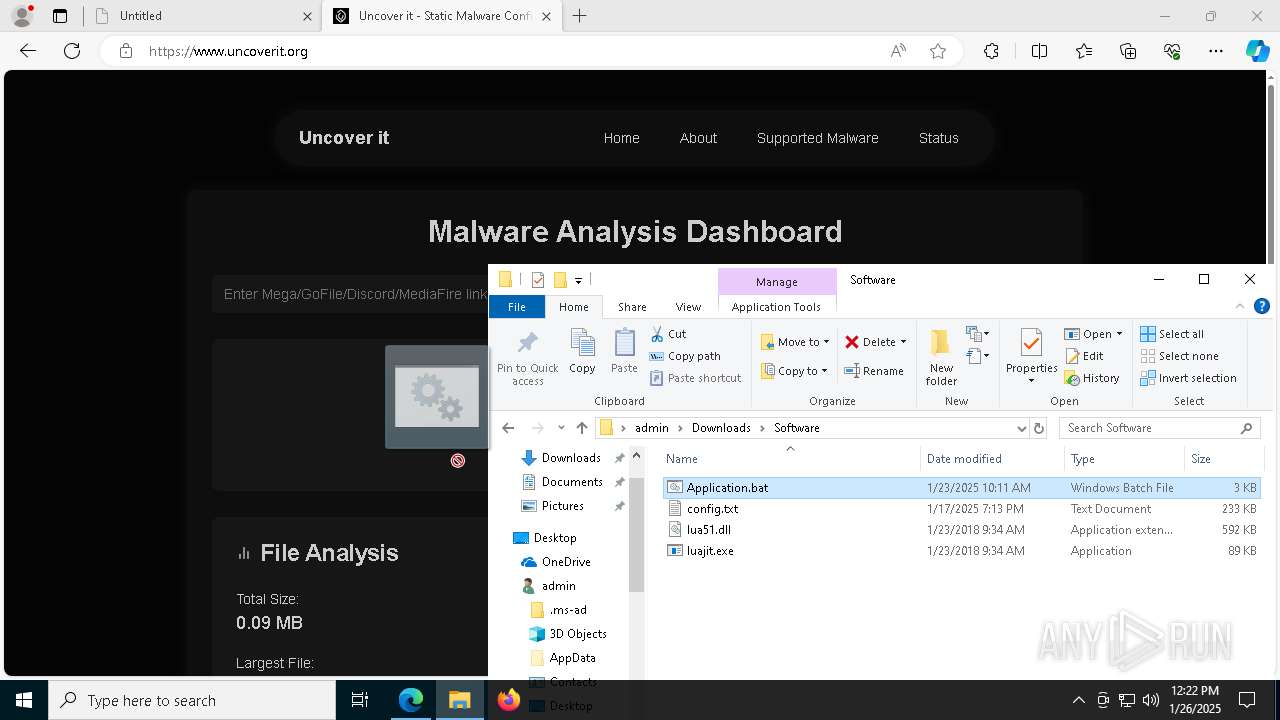Refresh the Uncover it page

(x=72, y=51)
